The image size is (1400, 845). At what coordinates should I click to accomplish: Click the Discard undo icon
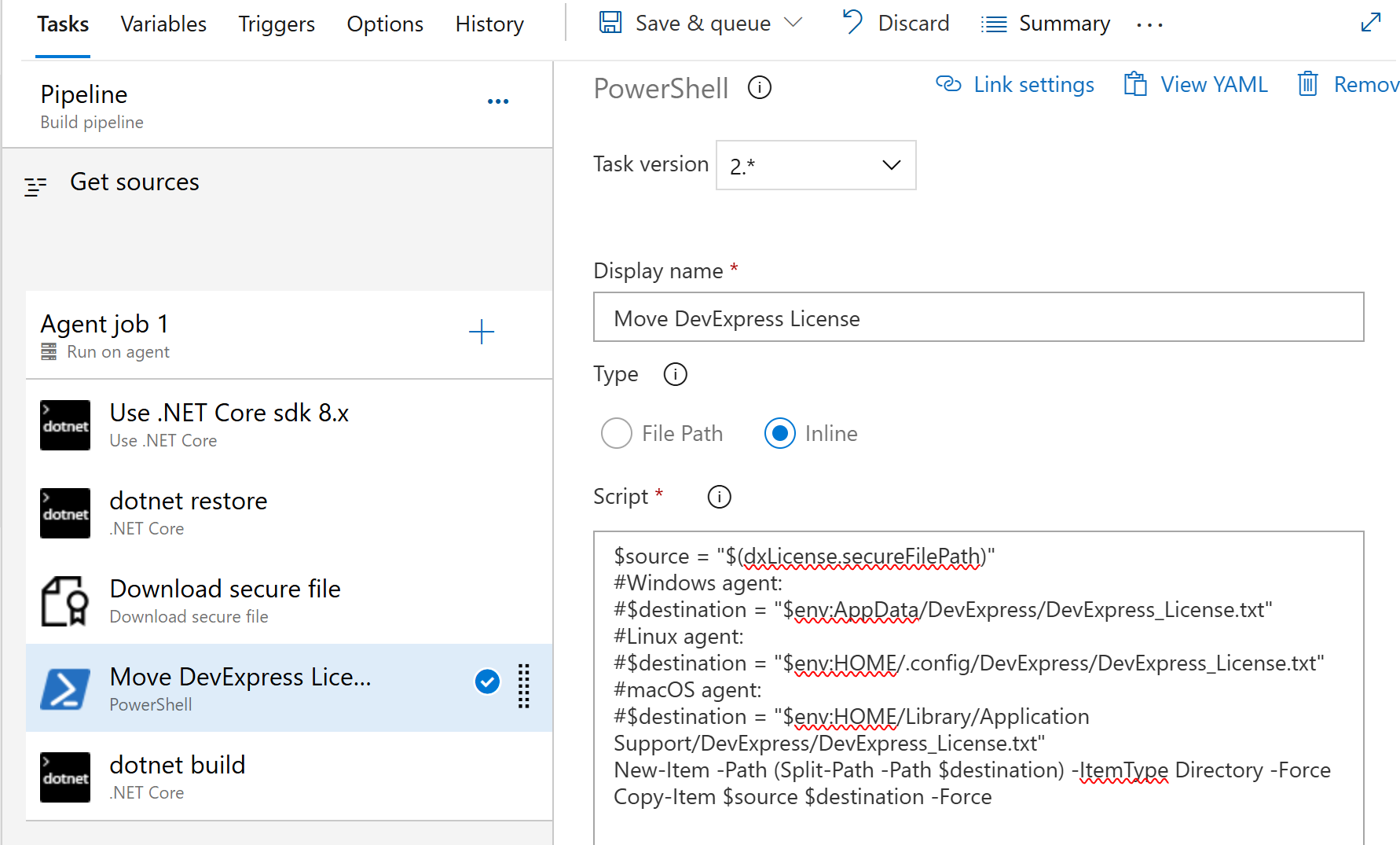click(x=852, y=23)
